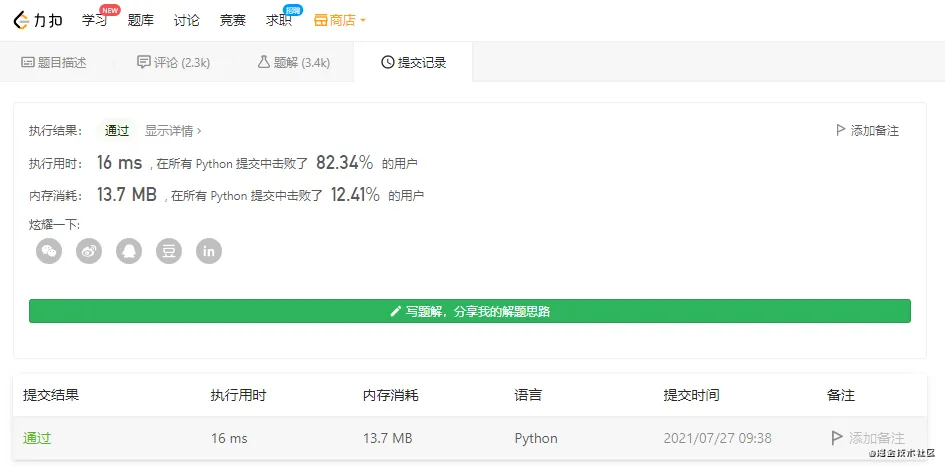Click the 备注 column header

click(841, 395)
